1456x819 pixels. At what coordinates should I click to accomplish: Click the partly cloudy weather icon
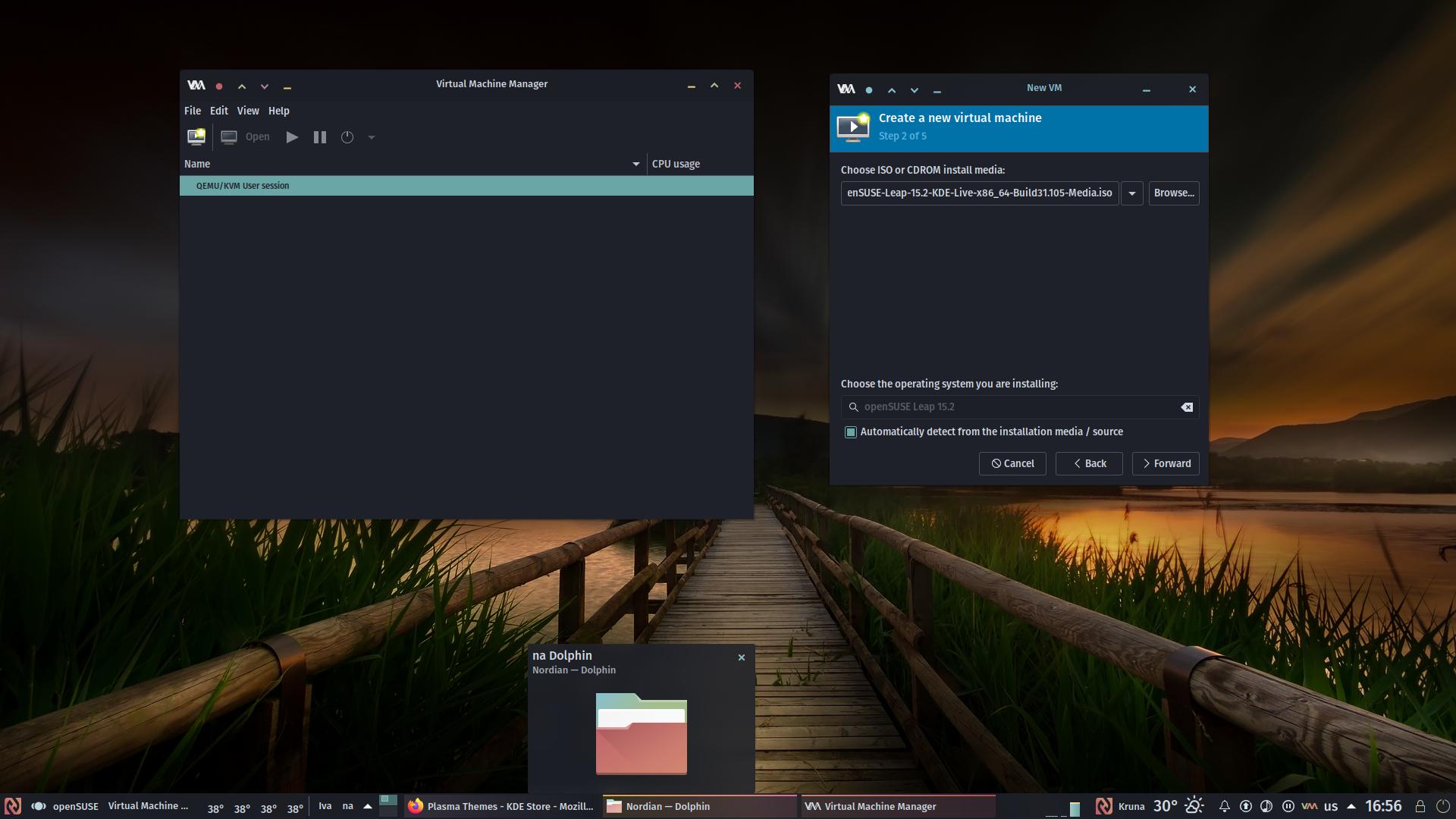pyautogui.click(x=1194, y=805)
